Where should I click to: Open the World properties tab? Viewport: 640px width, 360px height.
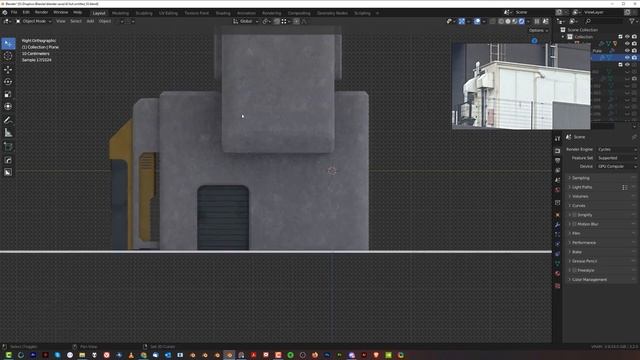[x=558, y=190]
